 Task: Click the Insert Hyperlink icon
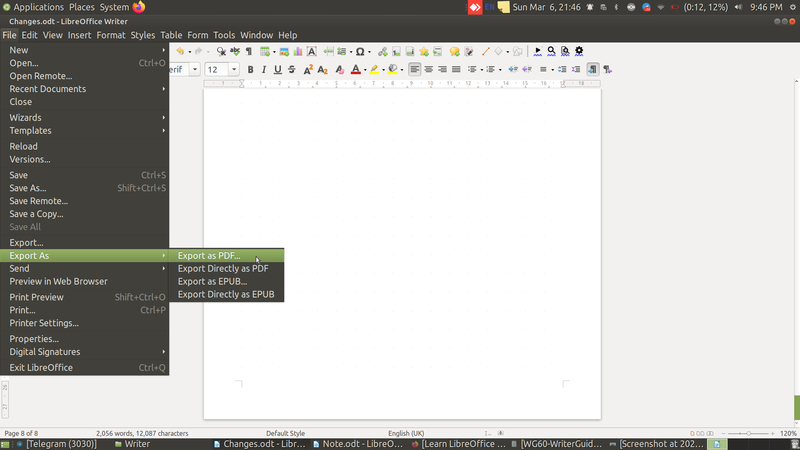(382, 51)
